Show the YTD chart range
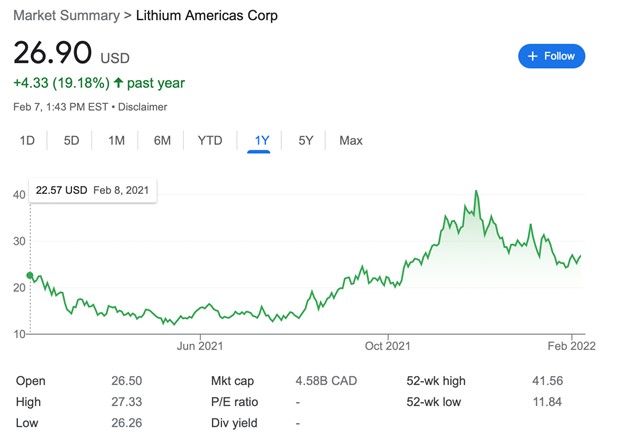 (x=210, y=140)
